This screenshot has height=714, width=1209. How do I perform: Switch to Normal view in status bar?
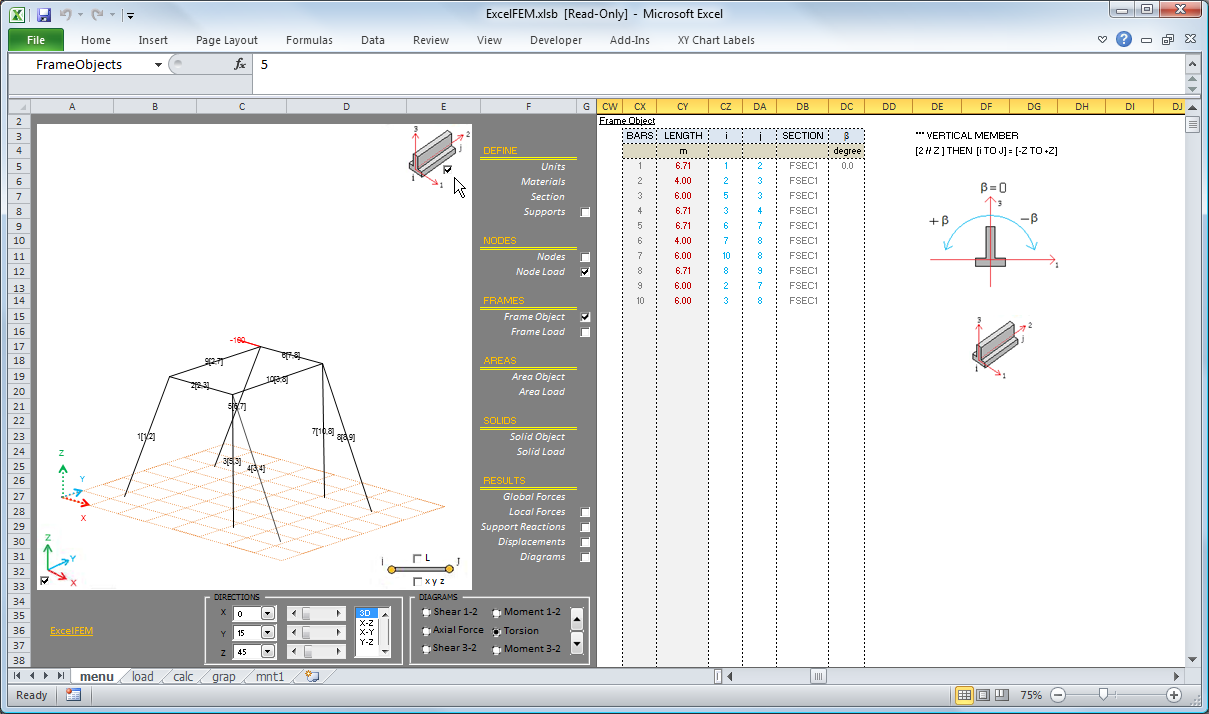[964, 695]
